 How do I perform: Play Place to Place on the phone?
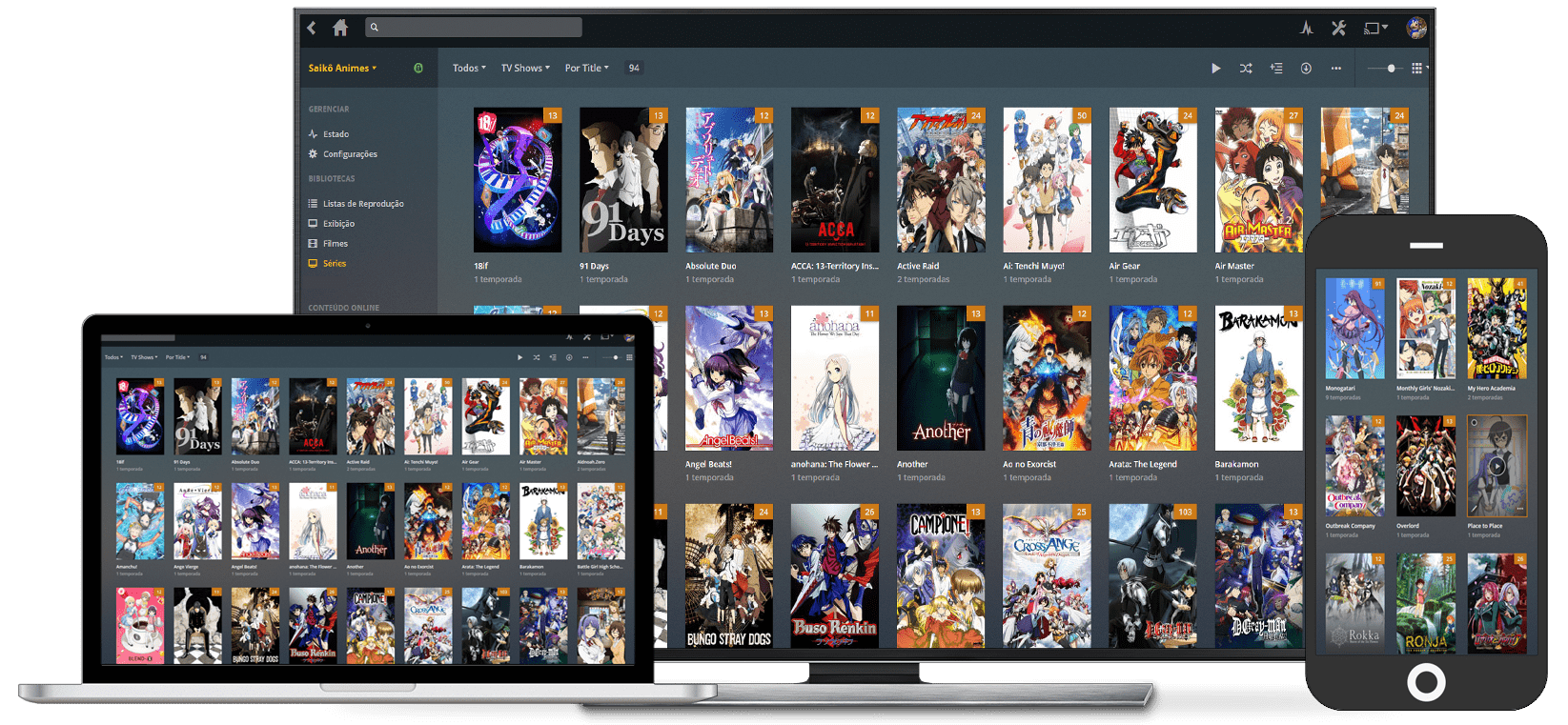click(1497, 467)
